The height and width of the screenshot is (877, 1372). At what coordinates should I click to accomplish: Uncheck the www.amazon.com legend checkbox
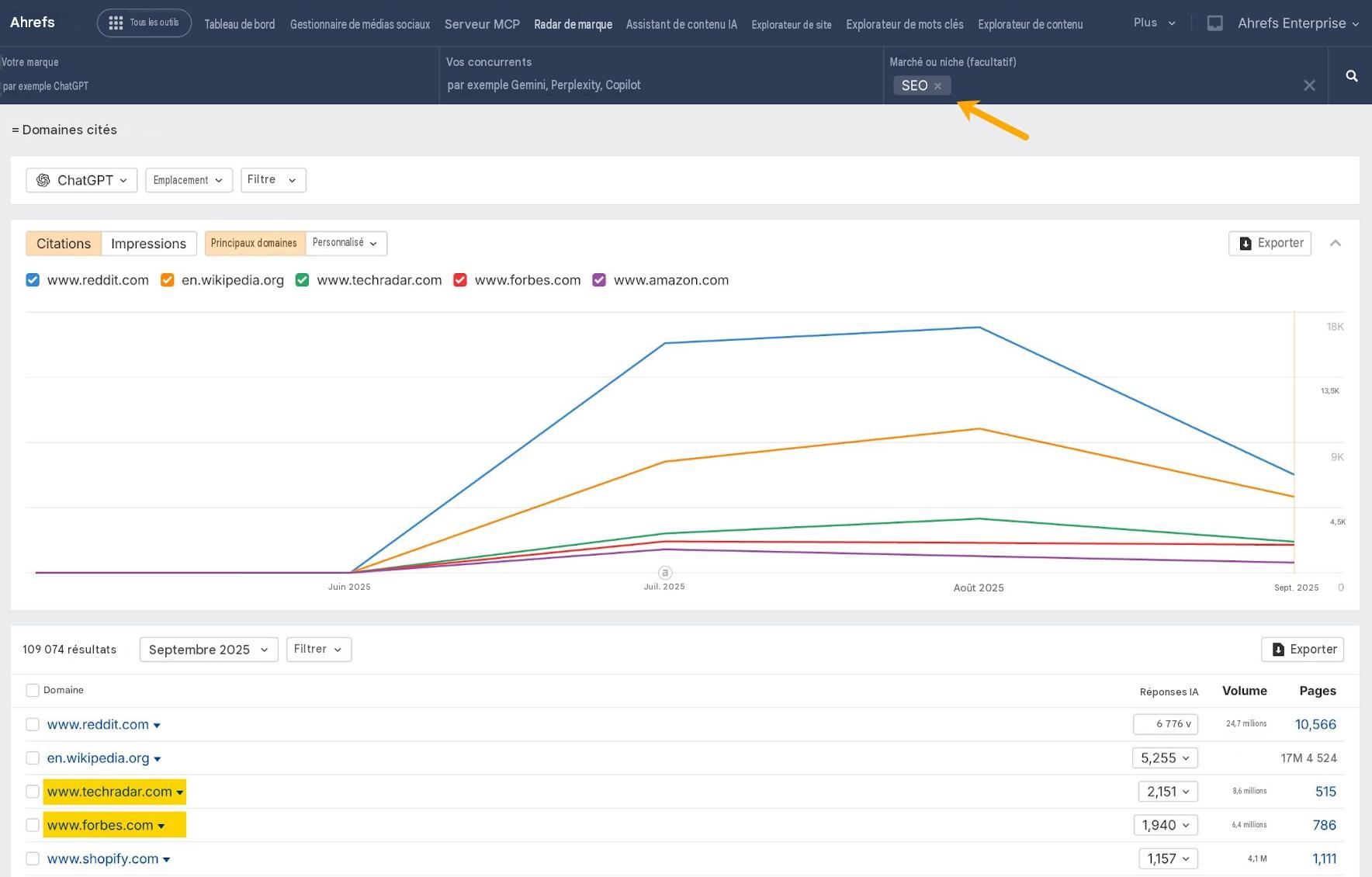click(x=599, y=280)
